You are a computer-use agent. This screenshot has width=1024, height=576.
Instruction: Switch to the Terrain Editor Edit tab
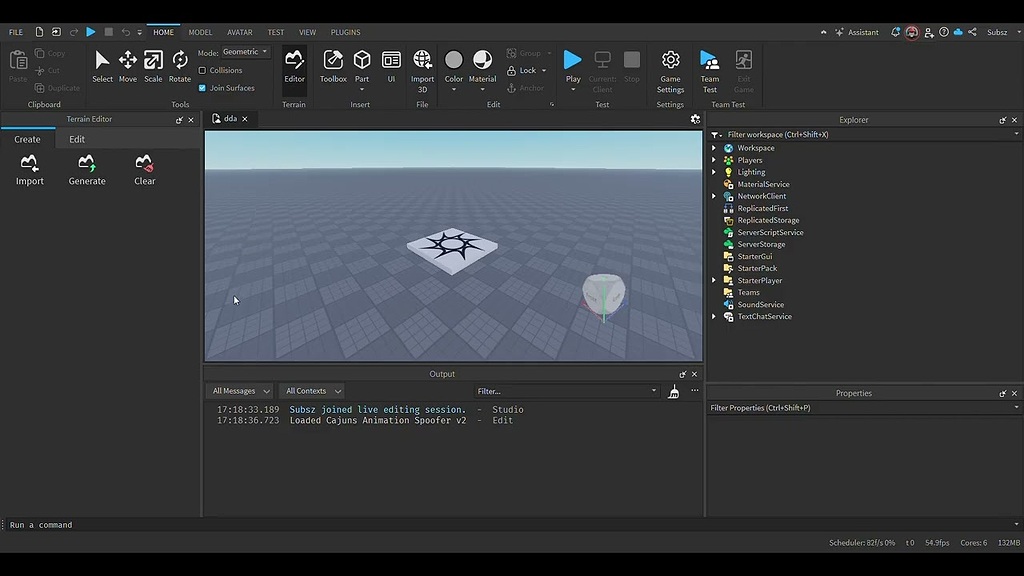click(x=77, y=139)
